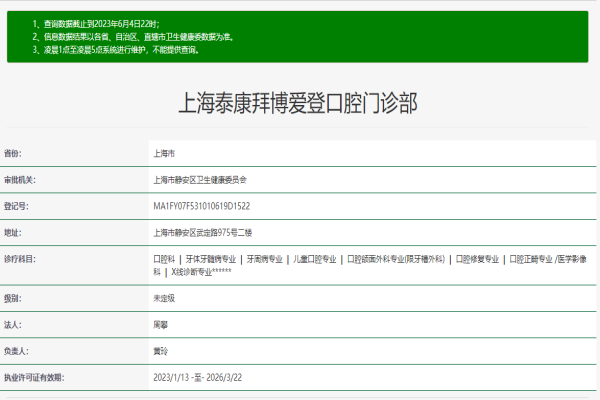
Task: Click the responsible person name 黄玲
Action: [x=161, y=351]
